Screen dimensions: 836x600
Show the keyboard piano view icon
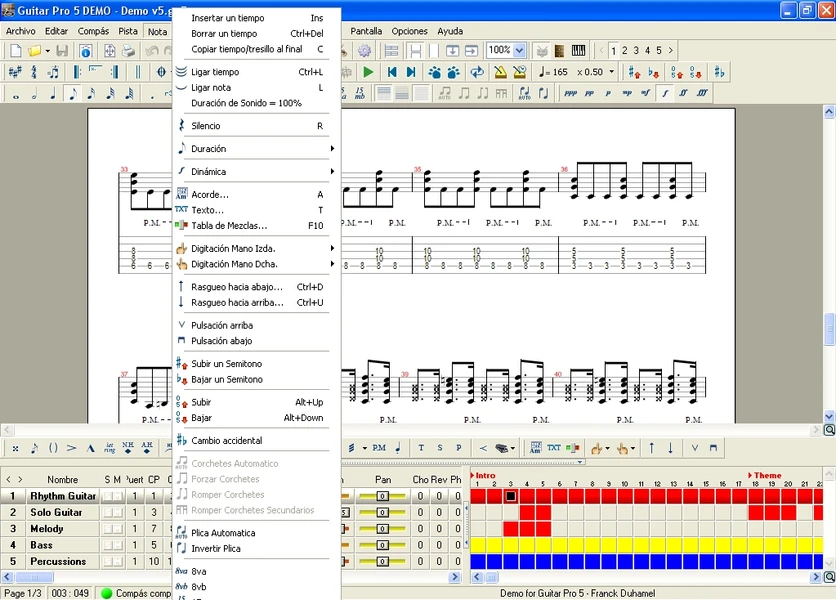click(x=578, y=51)
